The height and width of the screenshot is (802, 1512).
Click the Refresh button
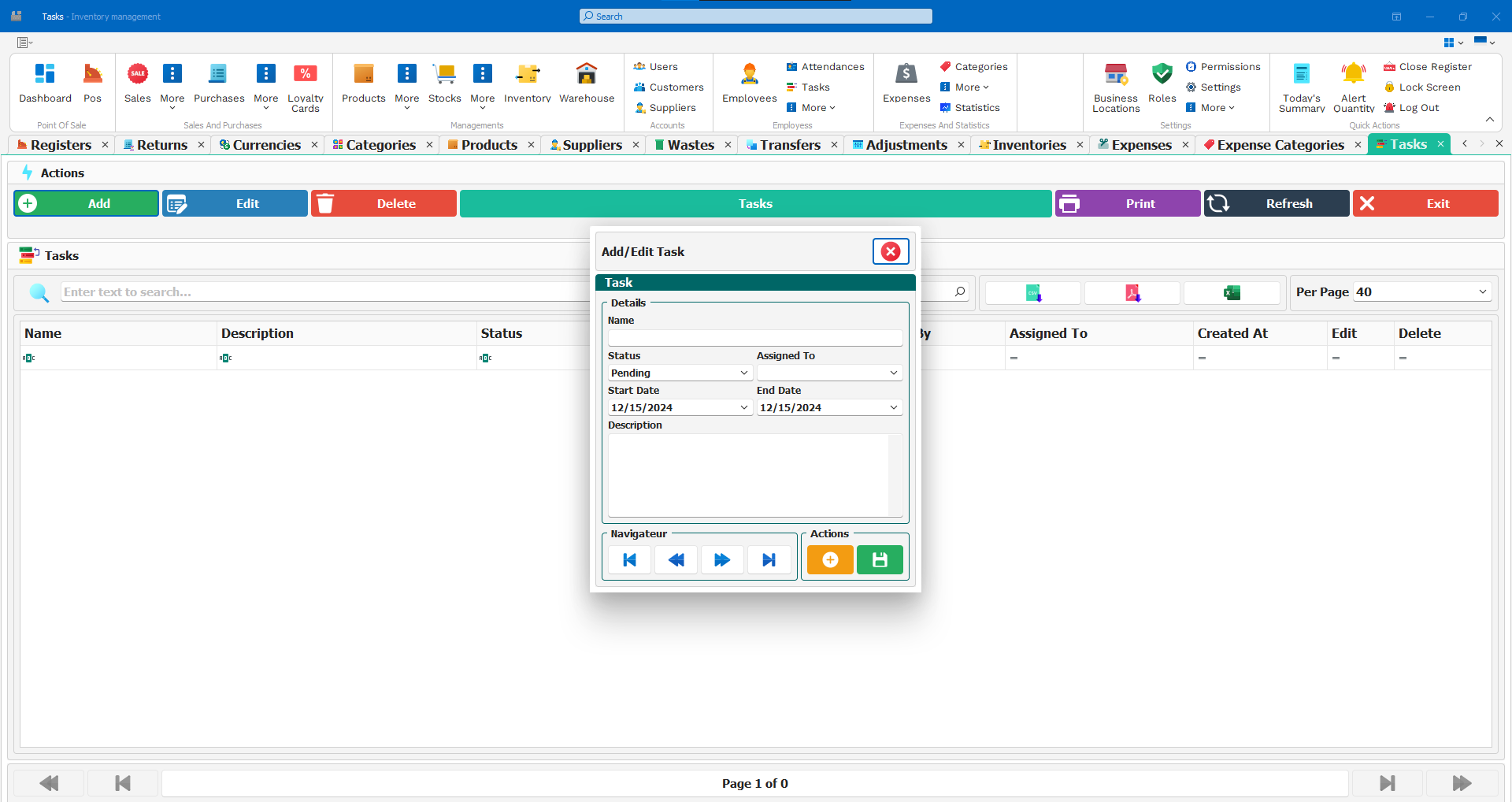click(1276, 204)
